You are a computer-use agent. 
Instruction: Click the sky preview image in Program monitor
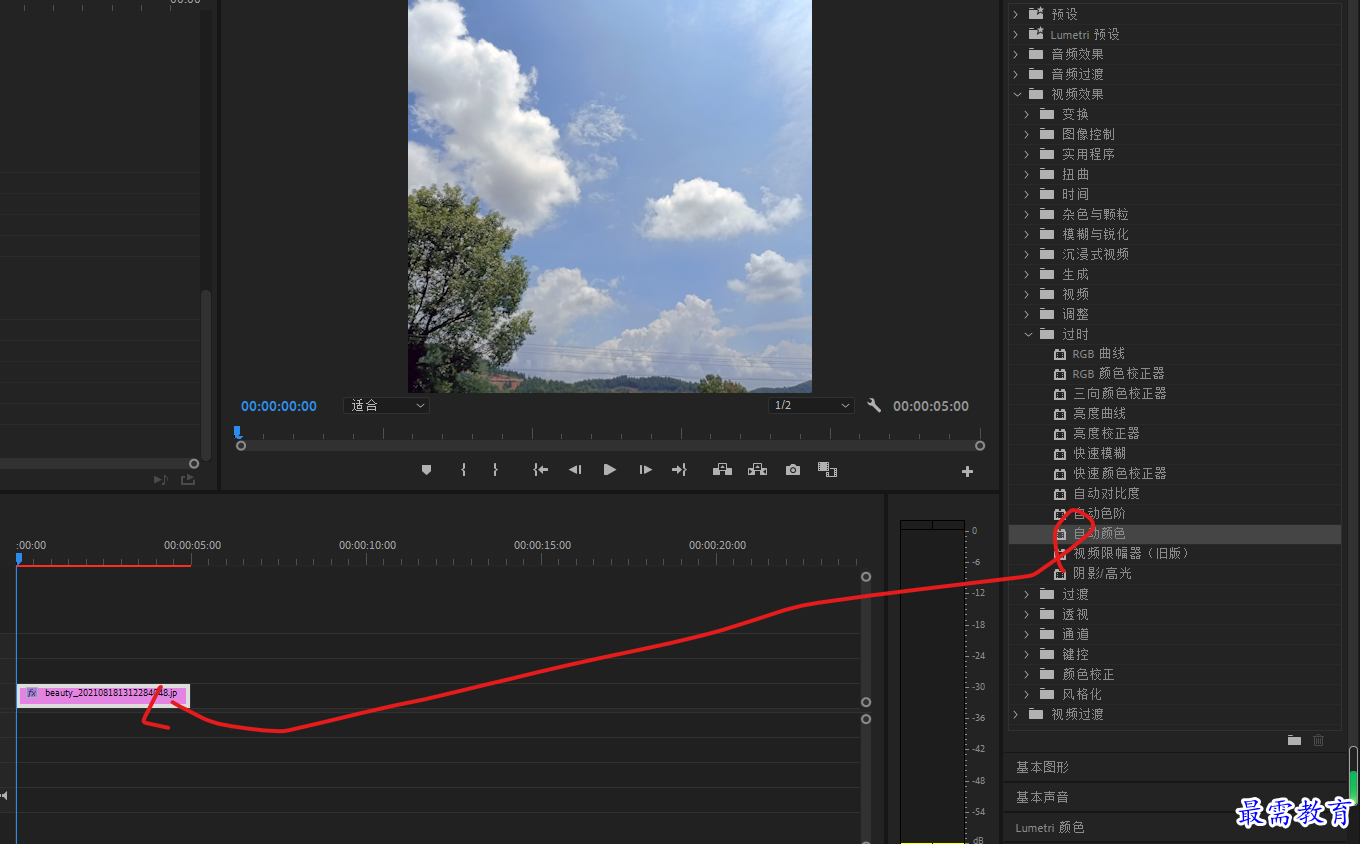point(610,196)
